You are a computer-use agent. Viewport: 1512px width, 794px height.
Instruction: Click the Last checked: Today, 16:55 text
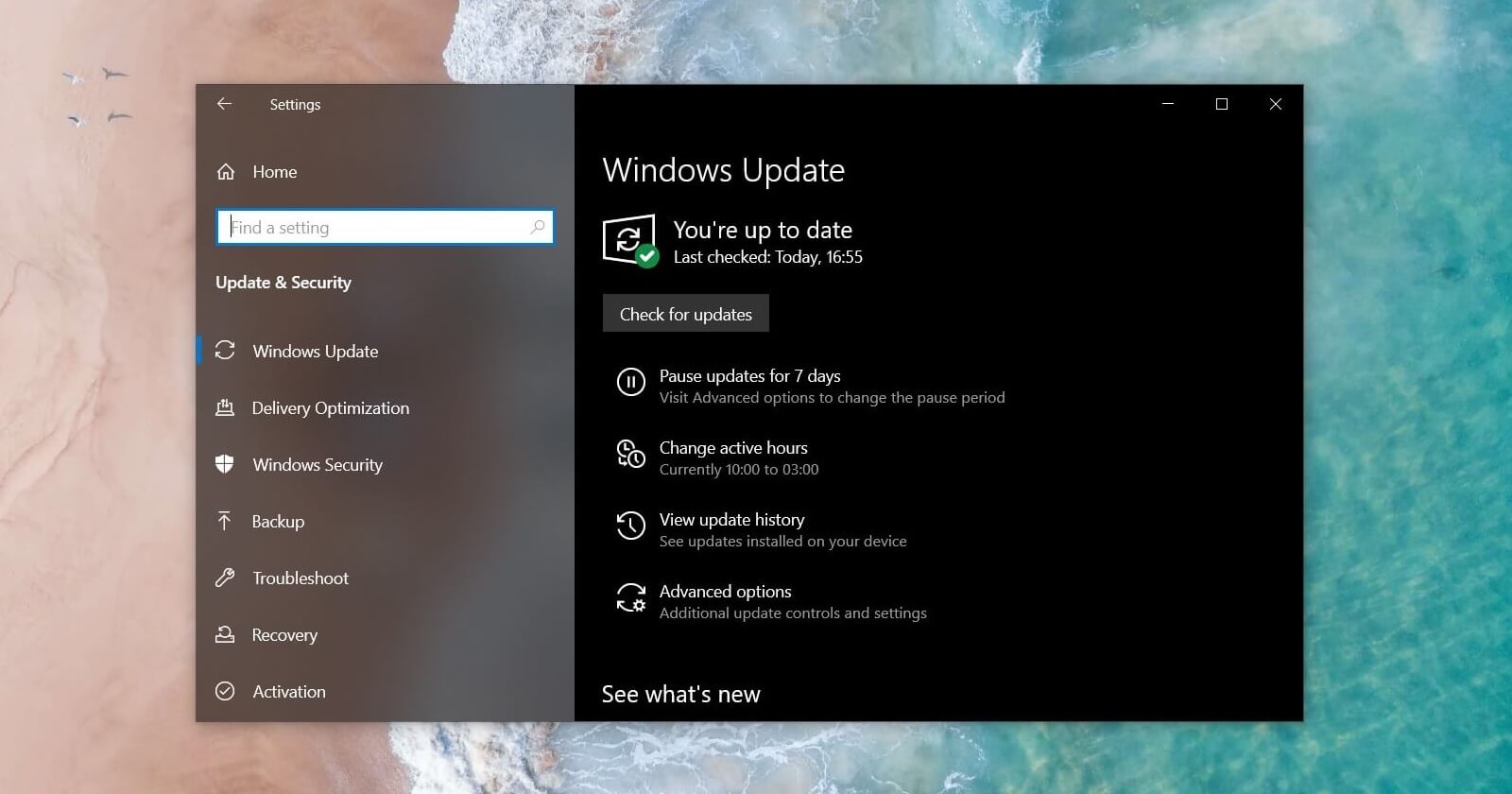(768, 257)
